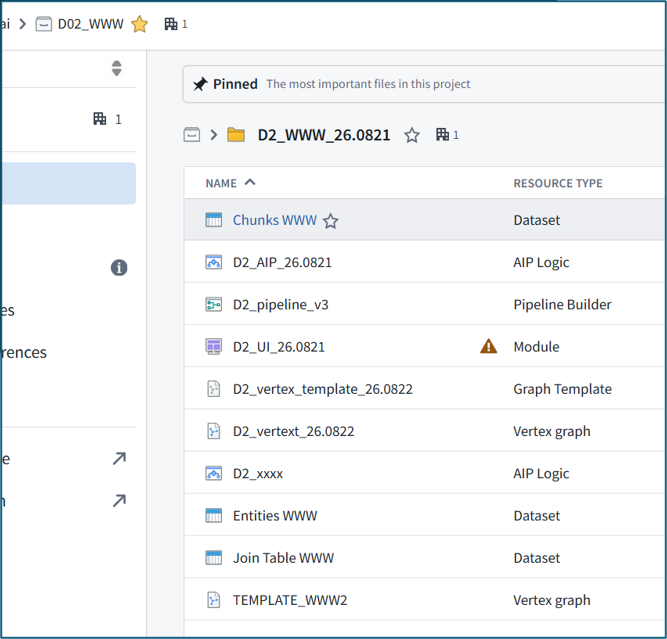Image resolution: width=667 pixels, height=639 pixels.
Task: Open the Pinned files section
Action: 424,84
